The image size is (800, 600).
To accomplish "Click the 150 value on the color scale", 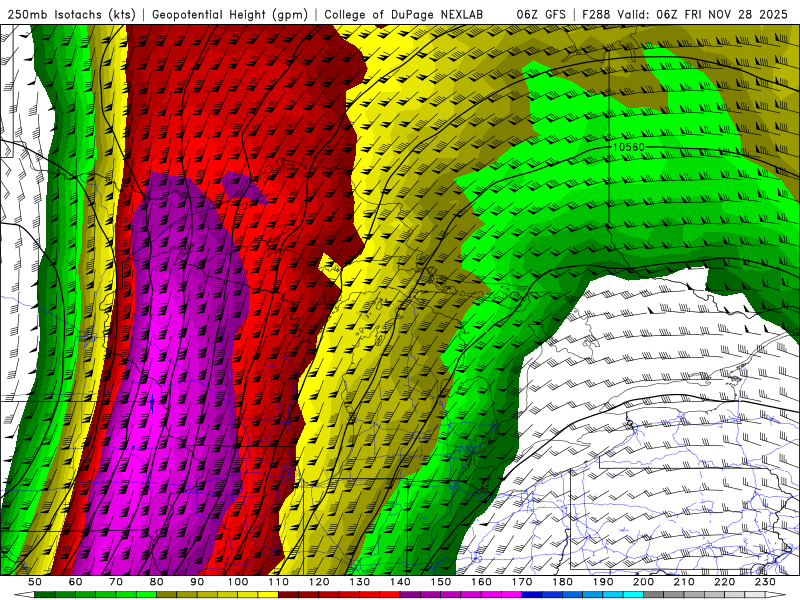I will point(441,582).
